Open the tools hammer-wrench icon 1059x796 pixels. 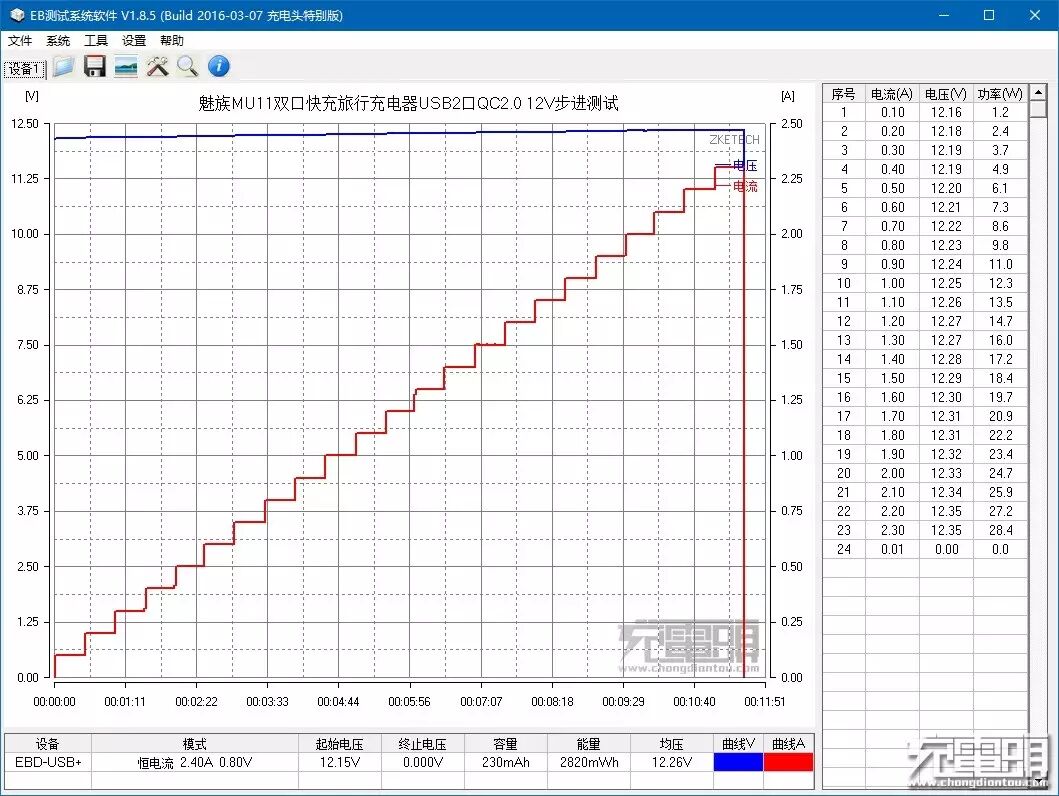click(157, 66)
